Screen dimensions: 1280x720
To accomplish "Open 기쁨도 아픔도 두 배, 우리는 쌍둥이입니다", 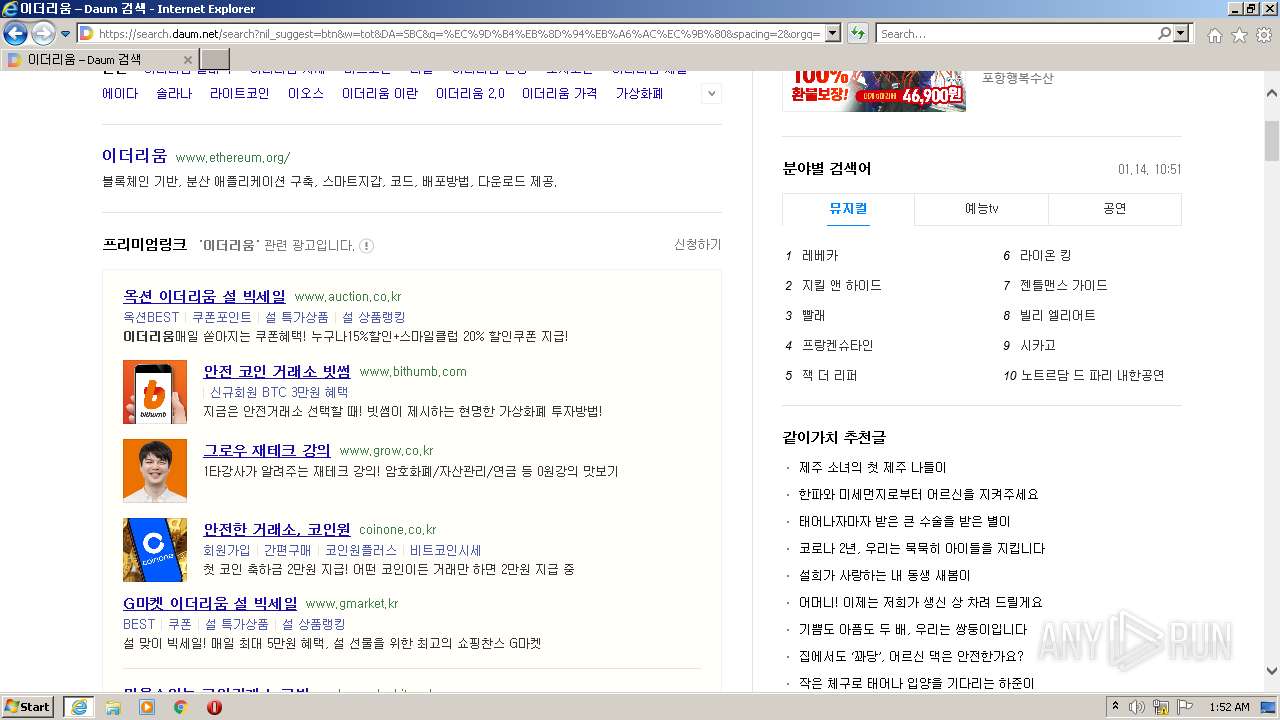I will (913, 630).
